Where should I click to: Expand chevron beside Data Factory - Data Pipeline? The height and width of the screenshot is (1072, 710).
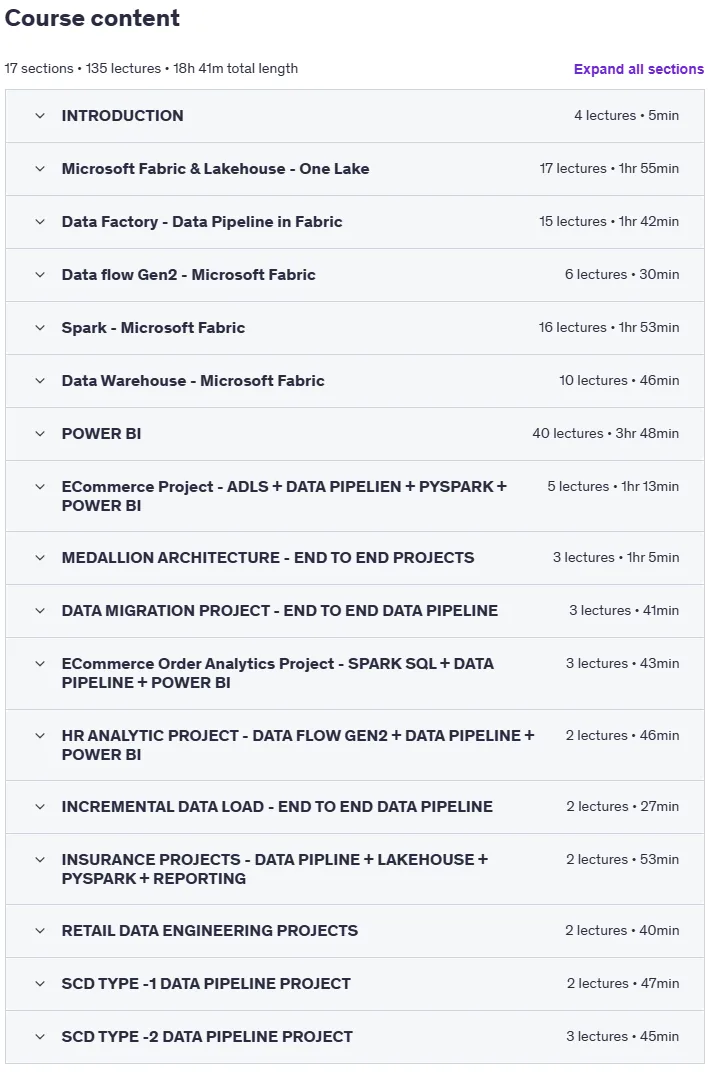click(40, 222)
